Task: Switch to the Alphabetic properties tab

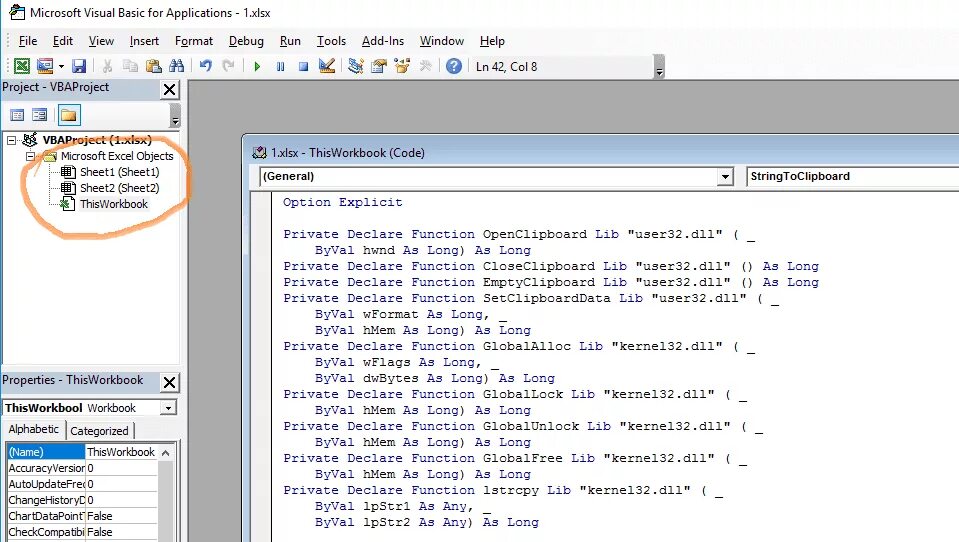Action: pos(34,429)
